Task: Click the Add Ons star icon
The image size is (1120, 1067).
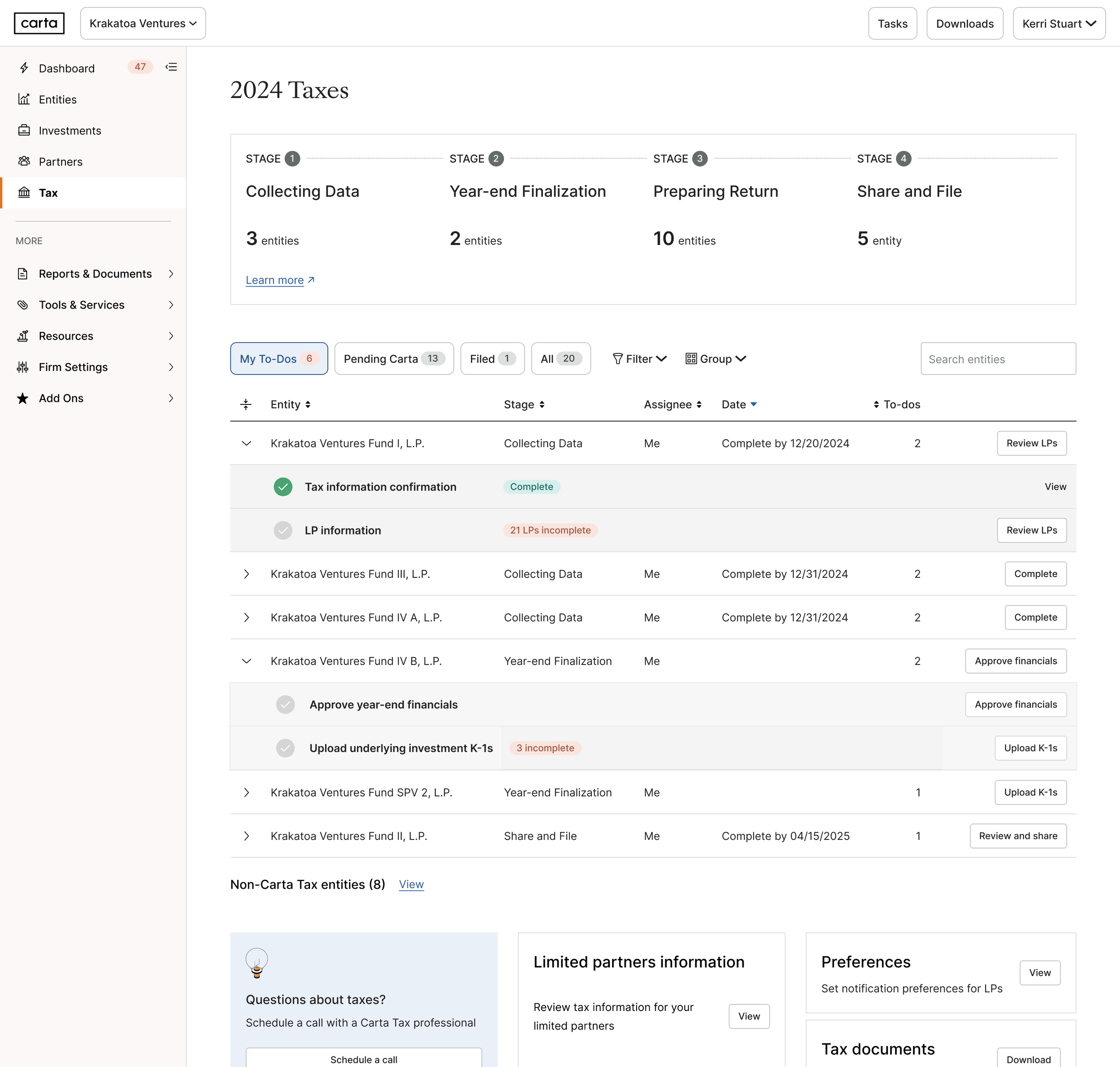Action: (x=23, y=398)
